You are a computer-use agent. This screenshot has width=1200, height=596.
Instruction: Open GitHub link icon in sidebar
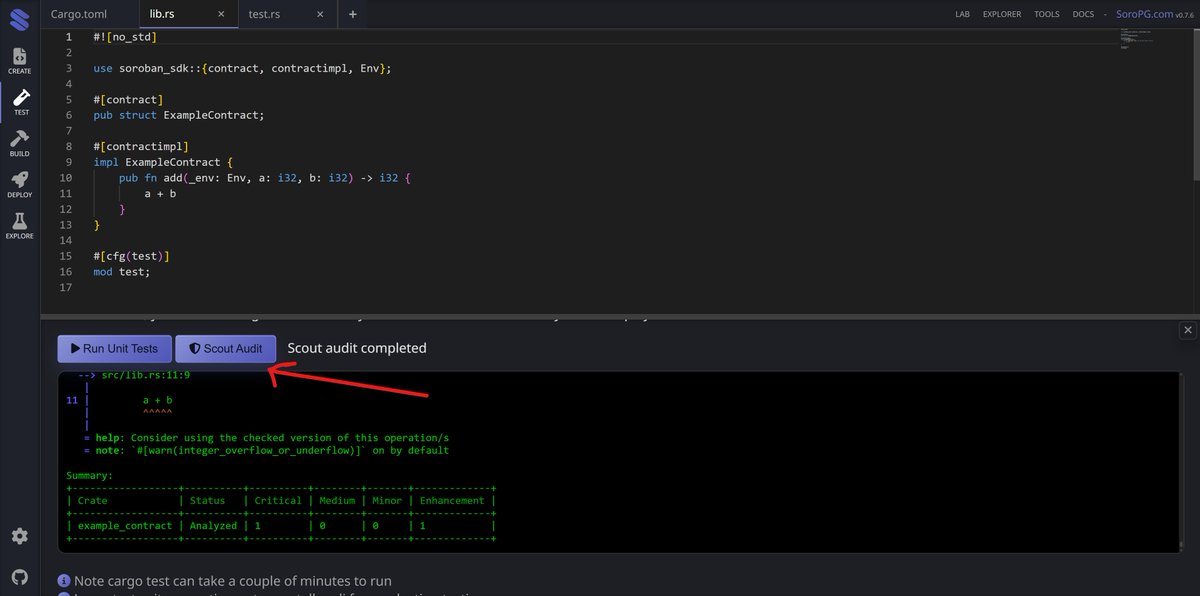point(19,577)
